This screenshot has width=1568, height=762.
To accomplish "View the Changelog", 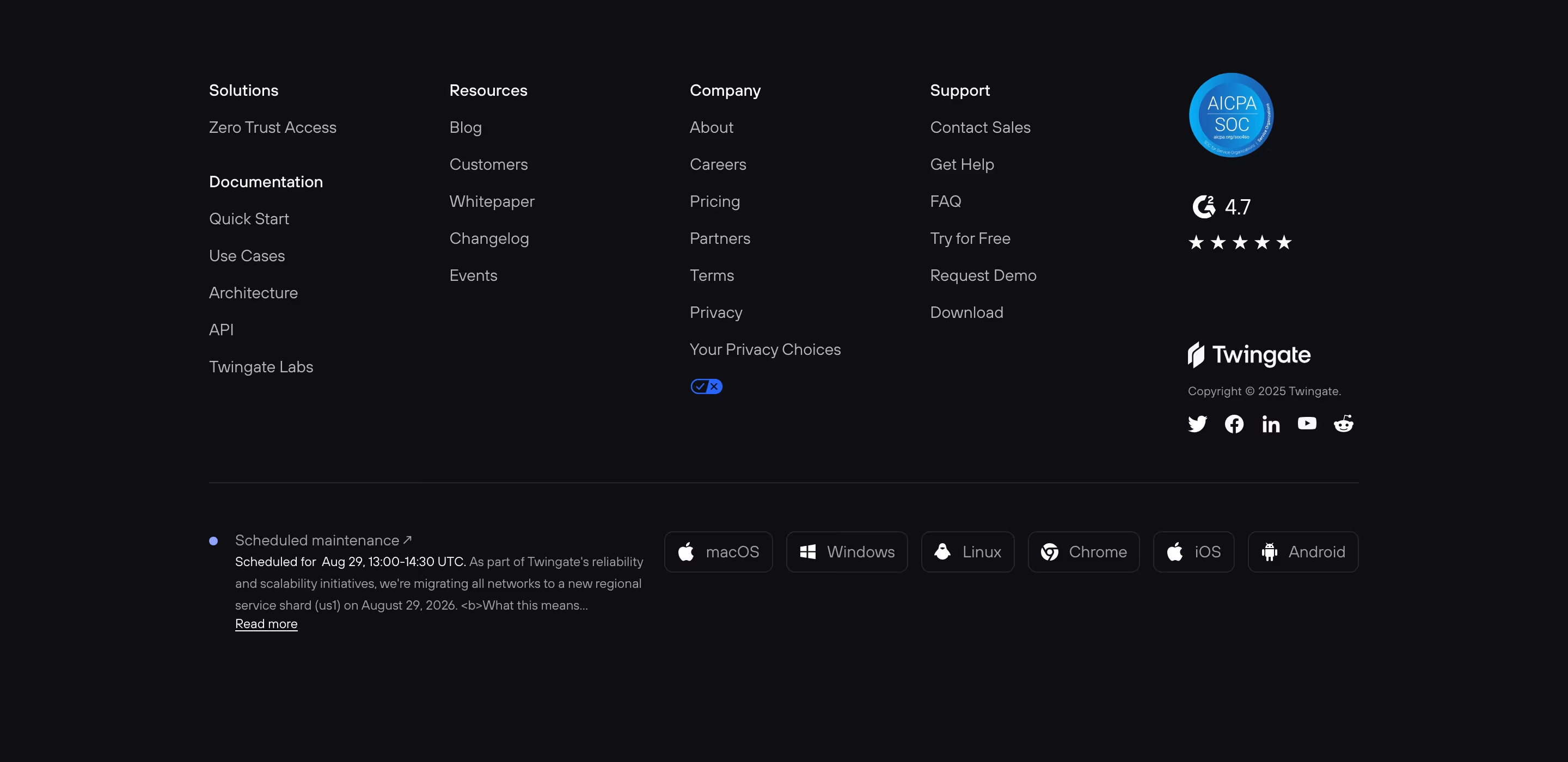I will coord(489,238).
